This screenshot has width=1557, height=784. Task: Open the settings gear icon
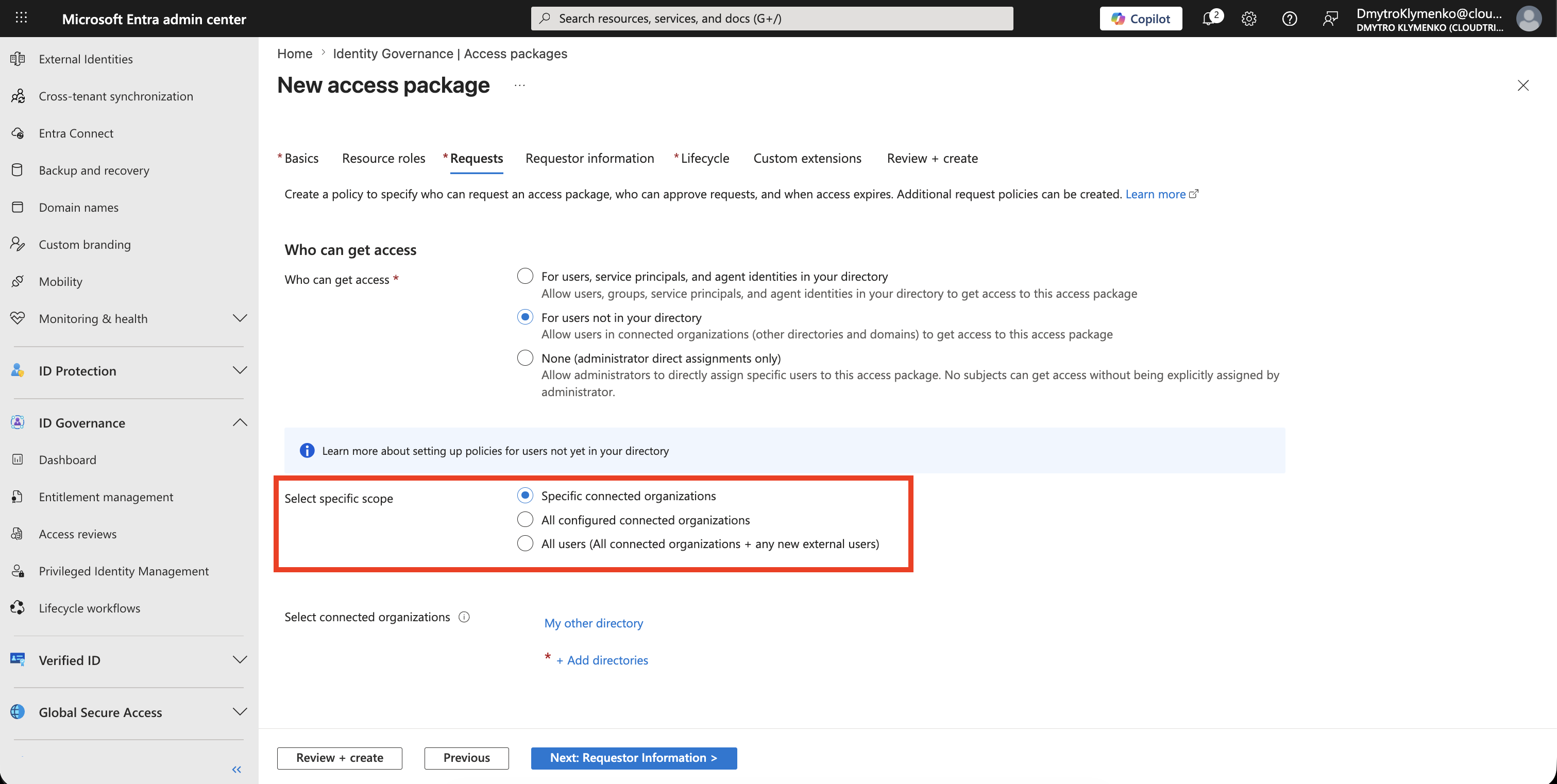tap(1249, 19)
